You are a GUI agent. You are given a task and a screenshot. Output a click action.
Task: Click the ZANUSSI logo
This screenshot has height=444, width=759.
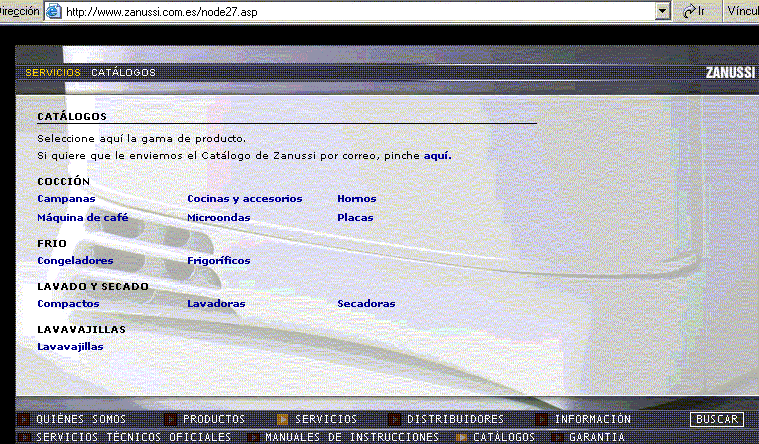pos(730,73)
